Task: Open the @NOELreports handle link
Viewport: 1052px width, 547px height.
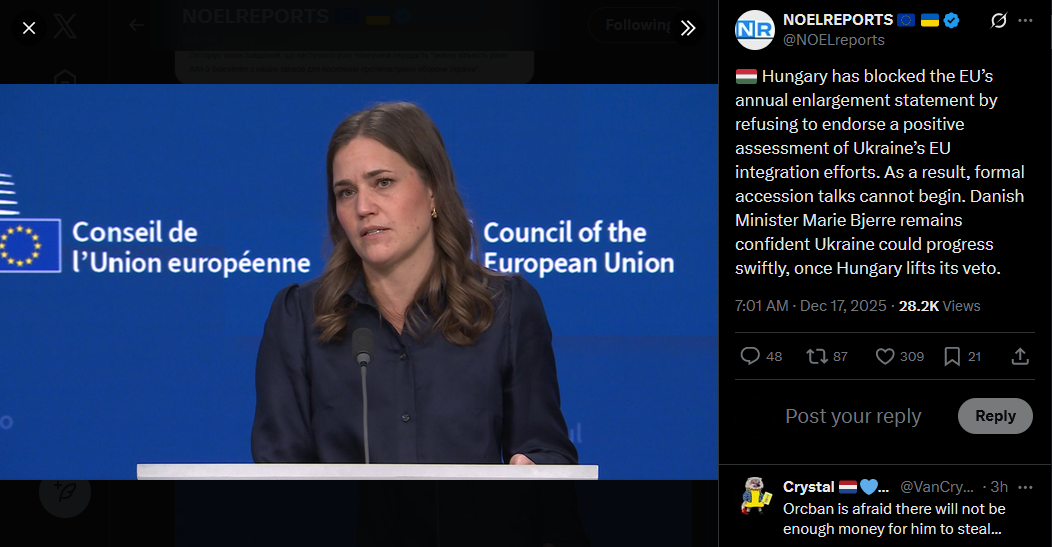Action: pyautogui.click(x=834, y=40)
